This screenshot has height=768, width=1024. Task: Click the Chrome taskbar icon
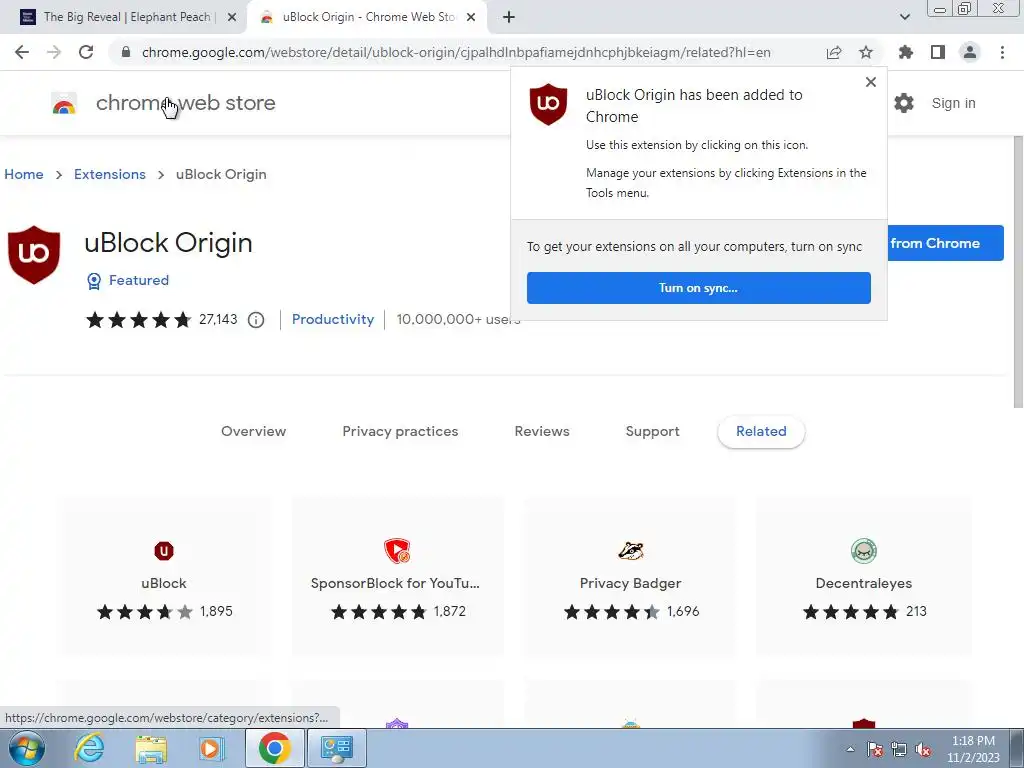(274, 748)
